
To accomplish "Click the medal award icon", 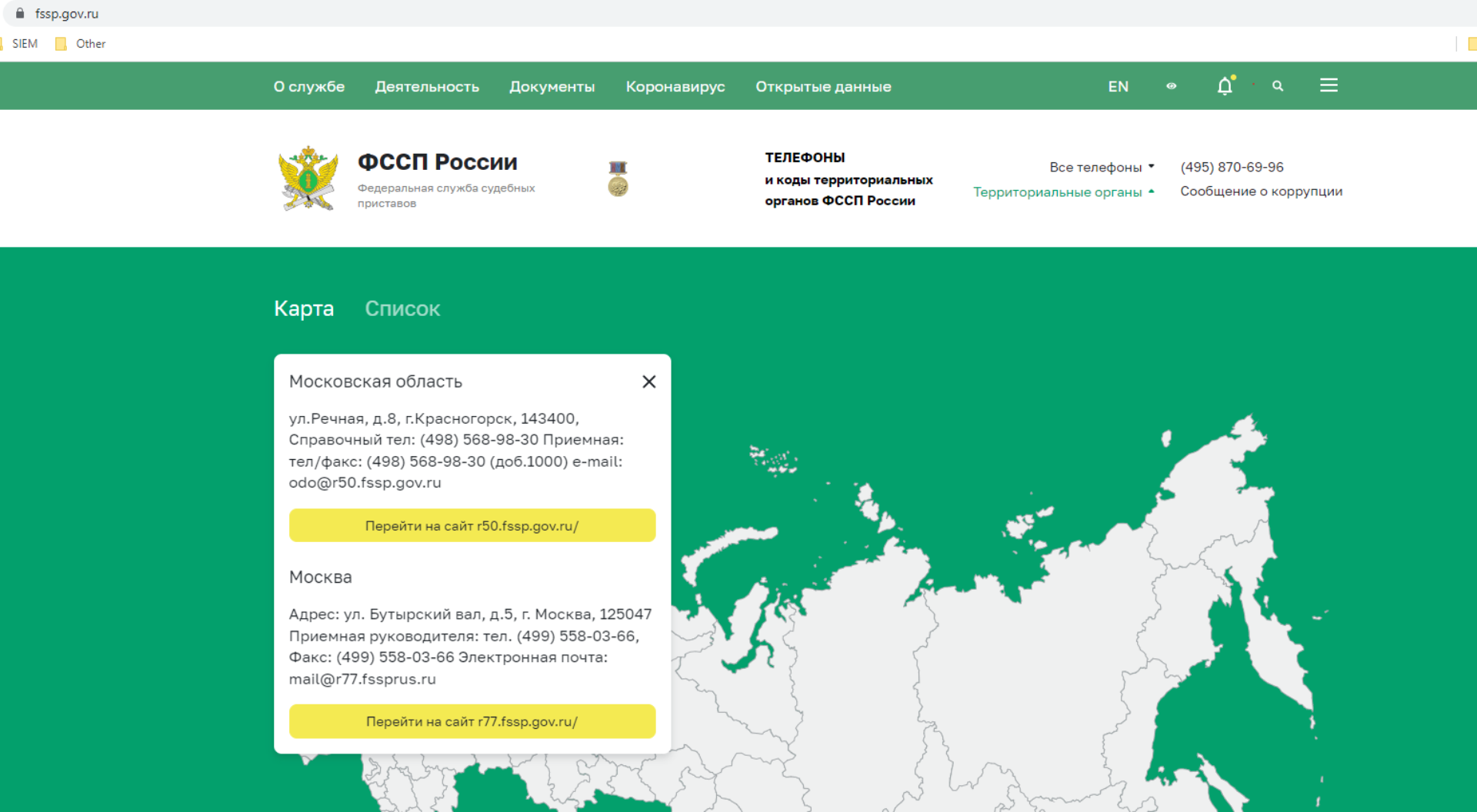I will 618,178.
